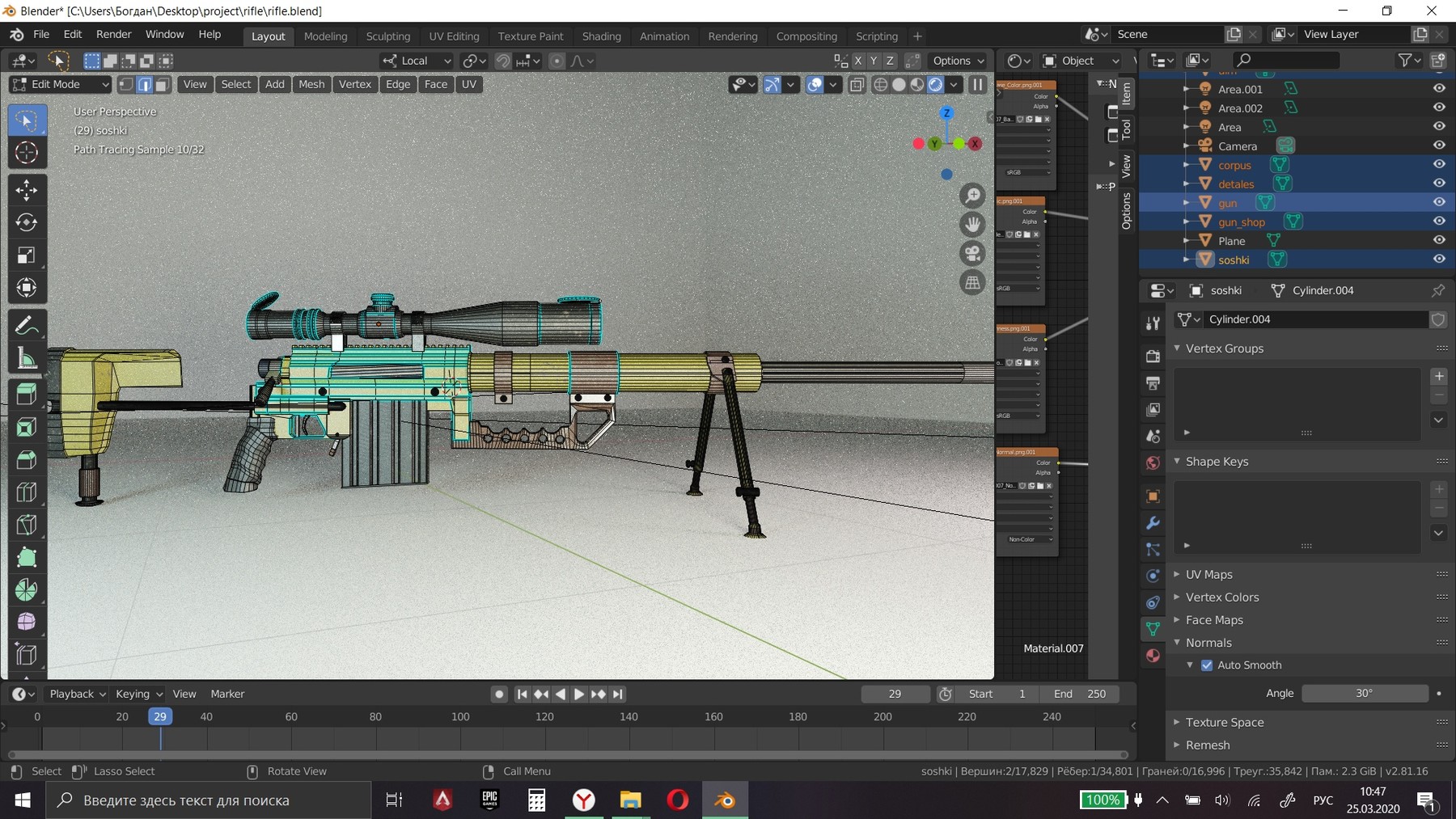The height and width of the screenshot is (819, 1456).
Task: Open the Modifiers wrench properties tab
Action: [x=1153, y=523]
